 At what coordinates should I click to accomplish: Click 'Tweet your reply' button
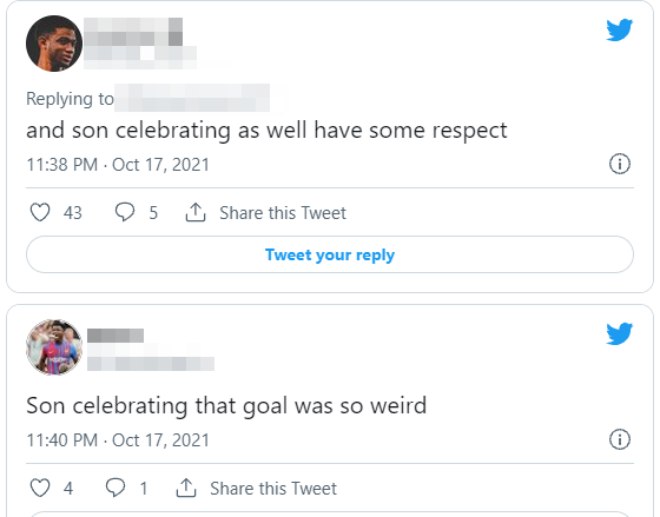pyautogui.click(x=330, y=255)
